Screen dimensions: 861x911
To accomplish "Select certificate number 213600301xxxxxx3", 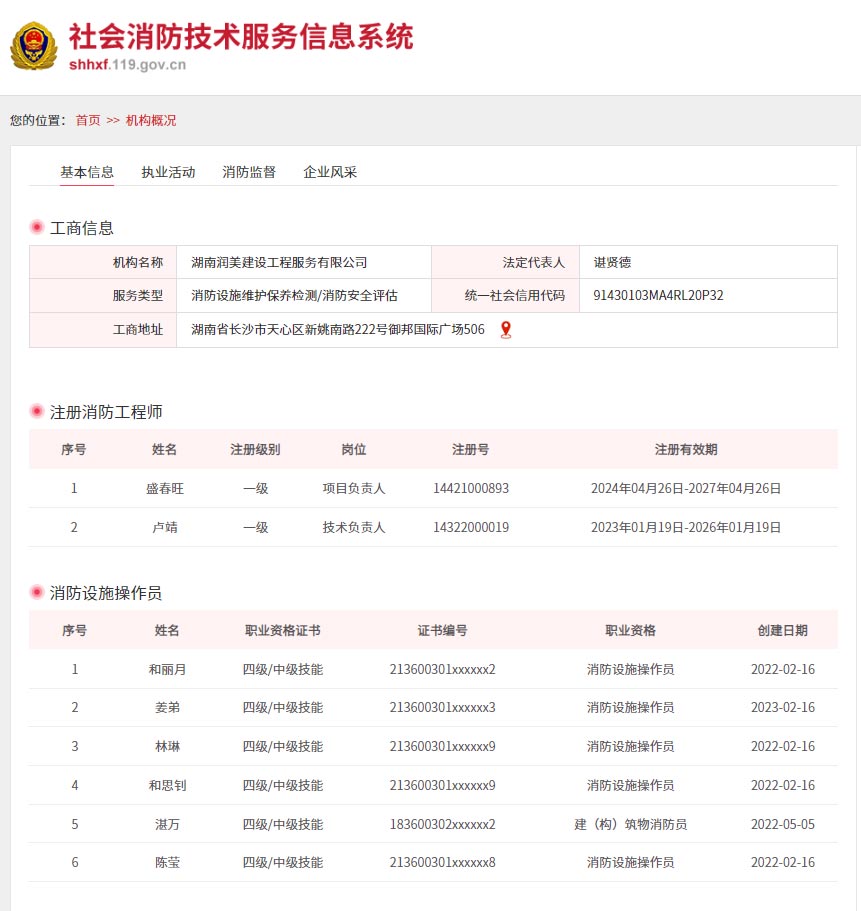I will click(x=443, y=708).
